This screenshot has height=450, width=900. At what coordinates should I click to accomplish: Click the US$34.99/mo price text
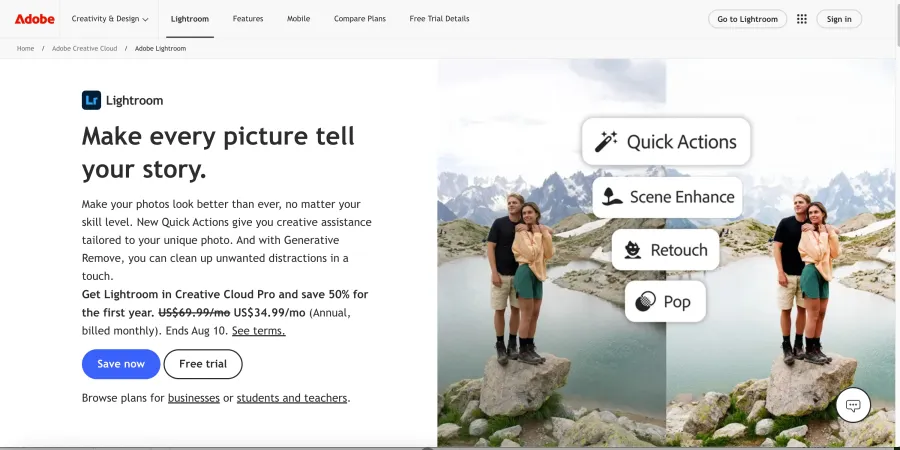[x=270, y=313]
